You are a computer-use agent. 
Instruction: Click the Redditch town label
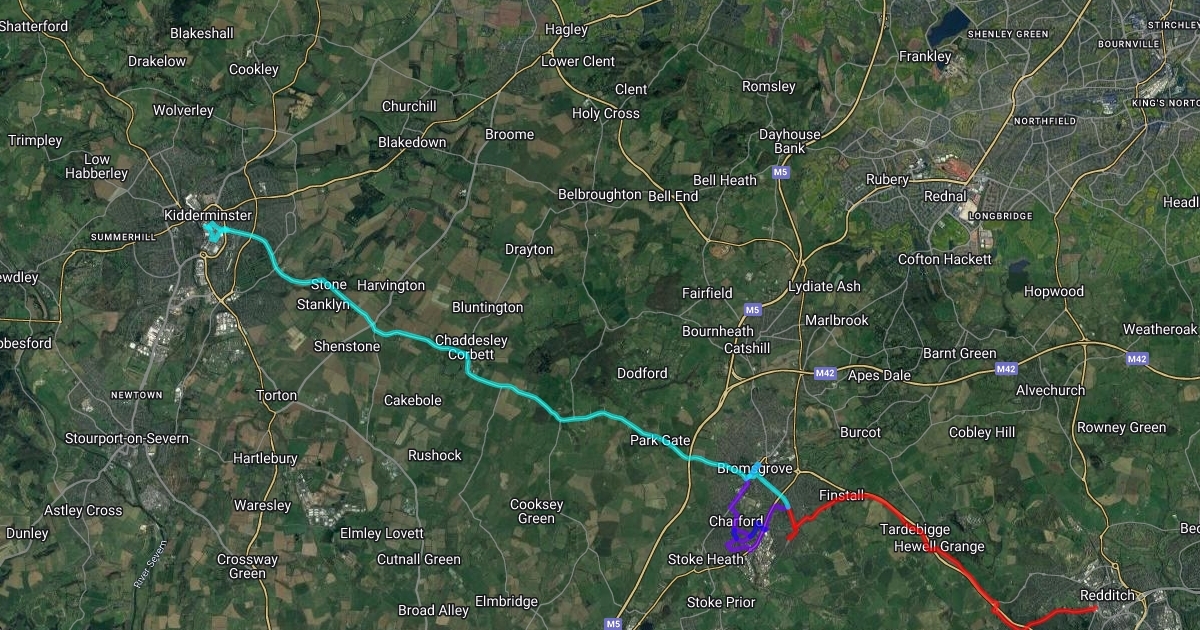click(1108, 594)
